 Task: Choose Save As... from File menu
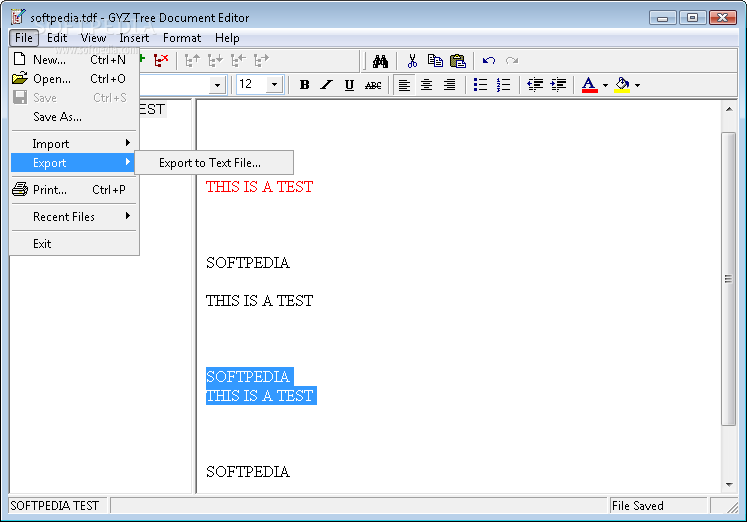pos(74,117)
